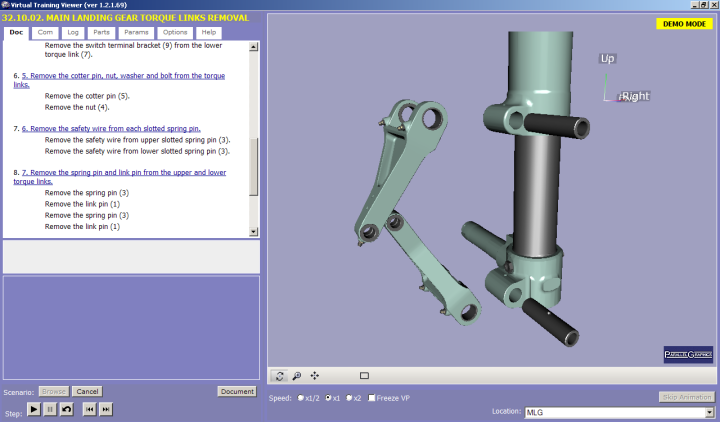Image resolution: width=720 pixels, height=422 pixels.
Task: Select the zoom magnifier tool
Action: click(297, 376)
